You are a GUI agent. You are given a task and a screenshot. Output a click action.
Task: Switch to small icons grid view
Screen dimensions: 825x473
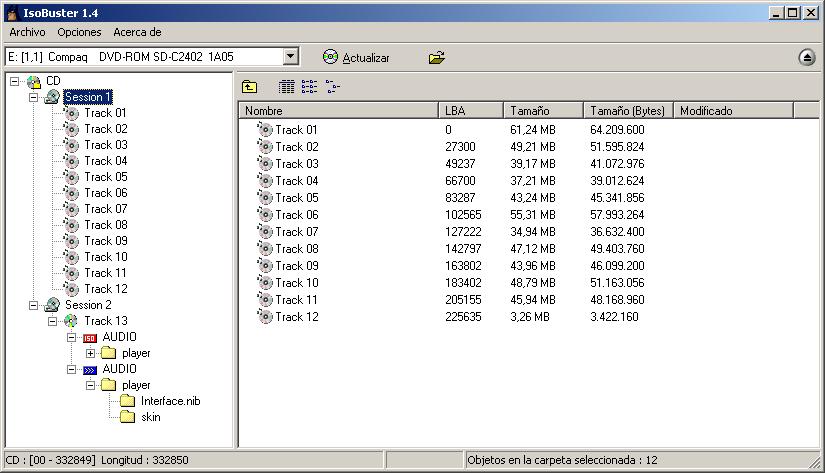[x=287, y=88]
